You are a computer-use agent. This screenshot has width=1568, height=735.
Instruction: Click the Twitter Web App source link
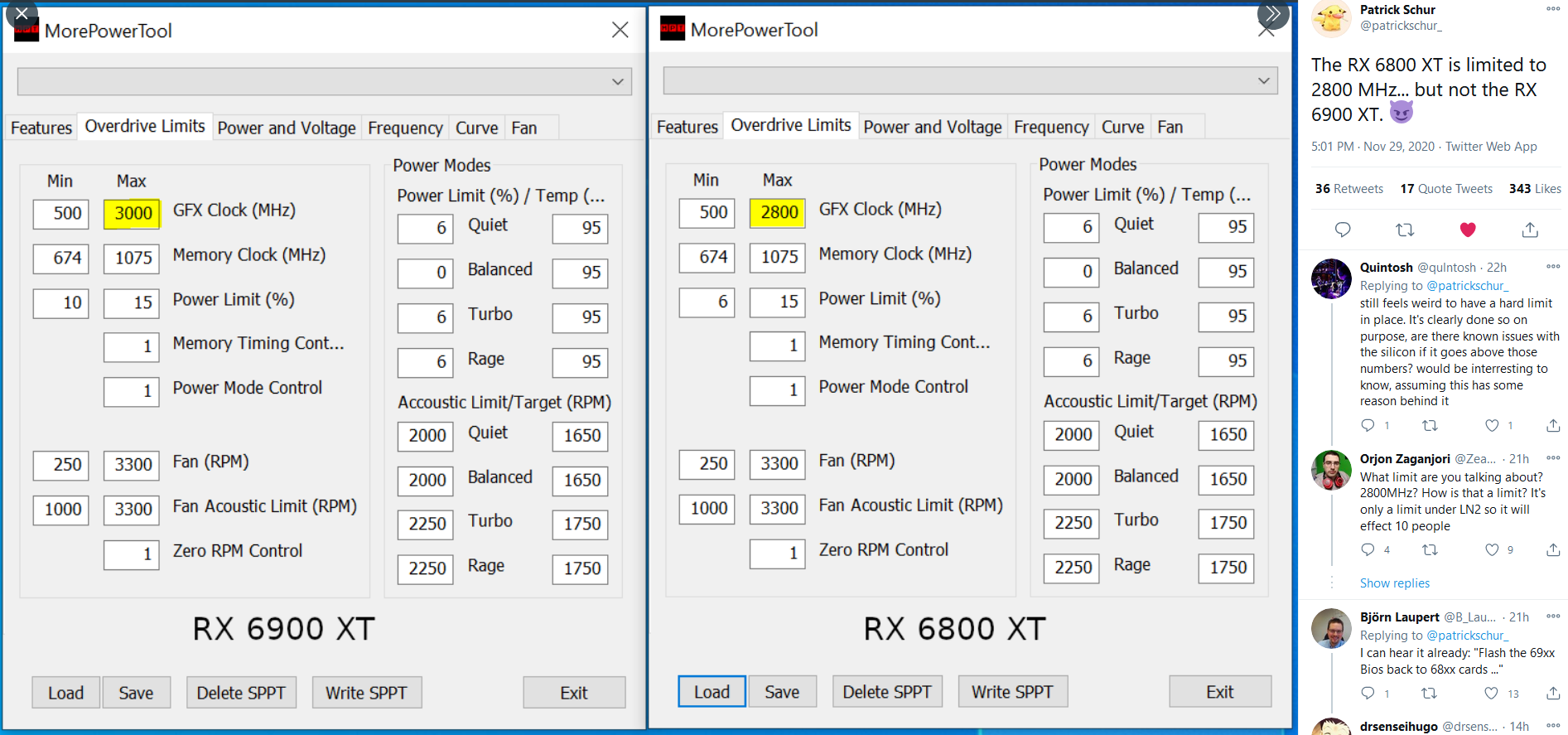click(1491, 147)
